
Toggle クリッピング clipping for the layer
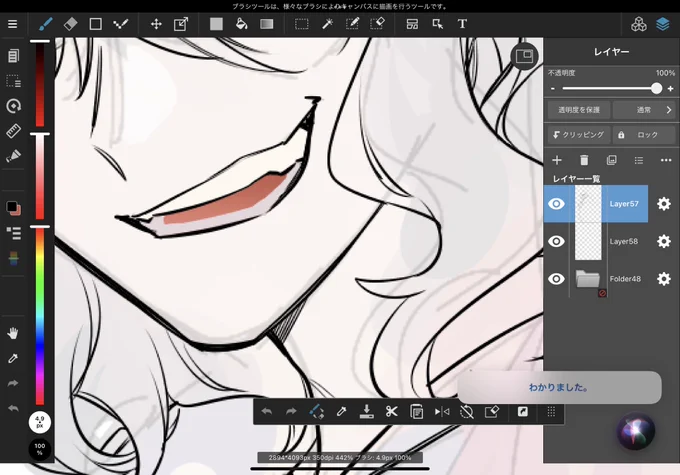(579, 135)
